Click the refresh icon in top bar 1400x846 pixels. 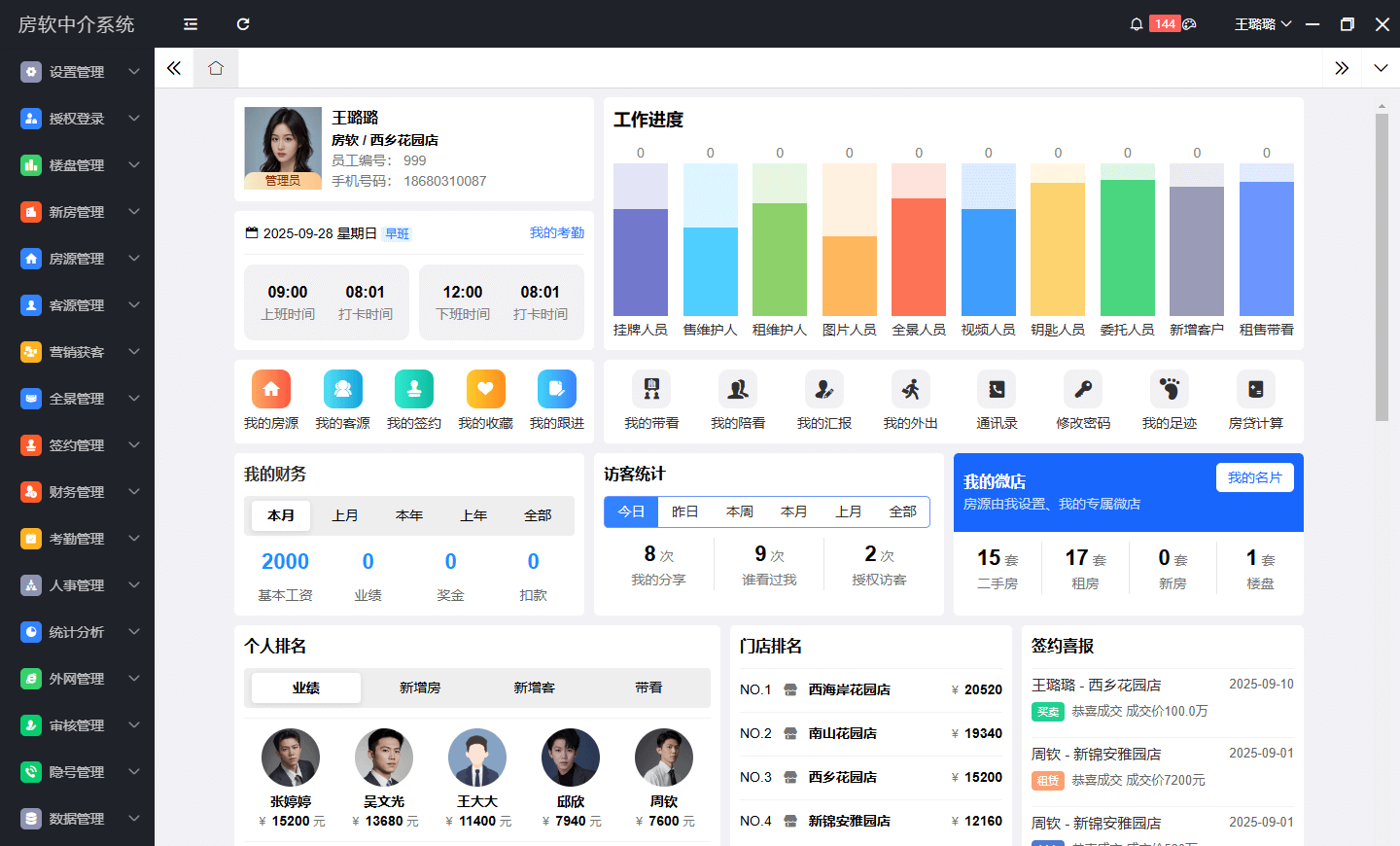pos(243,24)
